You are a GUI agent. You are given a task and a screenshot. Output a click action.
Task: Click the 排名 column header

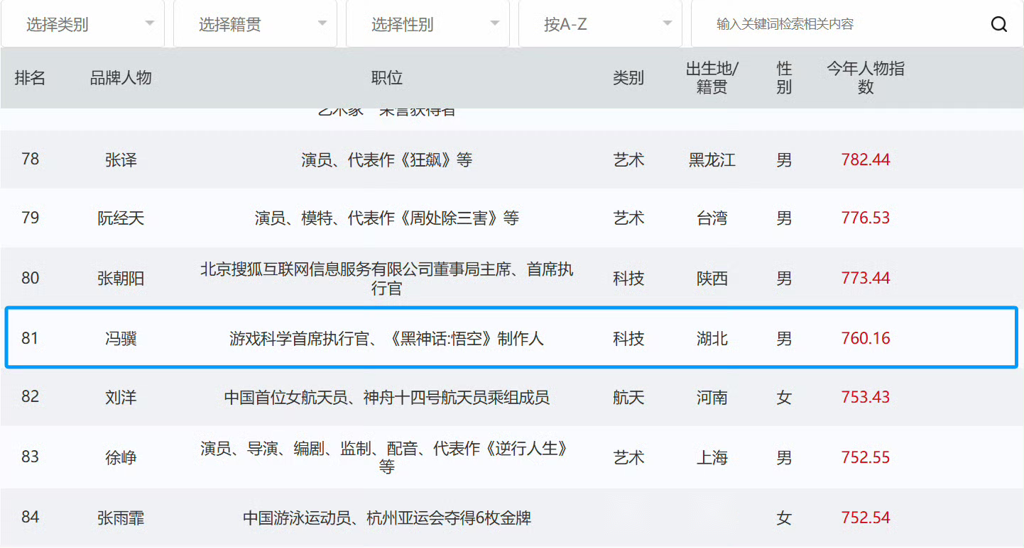pyautogui.click(x=30, y=78)
